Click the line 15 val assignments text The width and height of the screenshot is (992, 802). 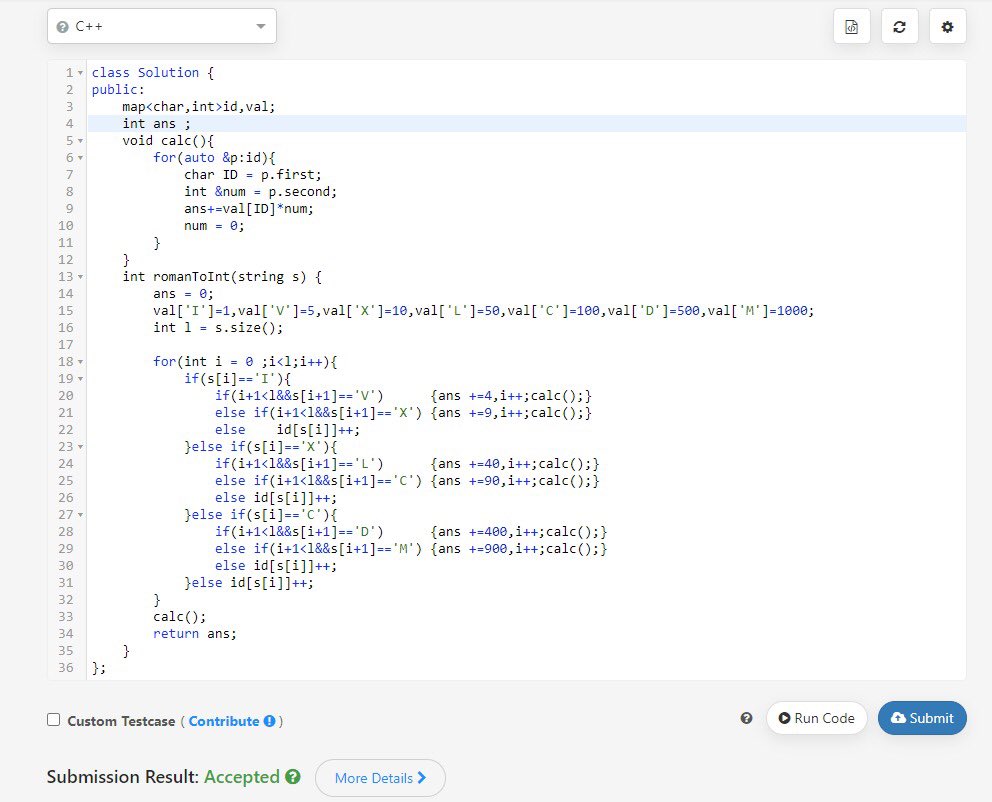coord(483,311)
